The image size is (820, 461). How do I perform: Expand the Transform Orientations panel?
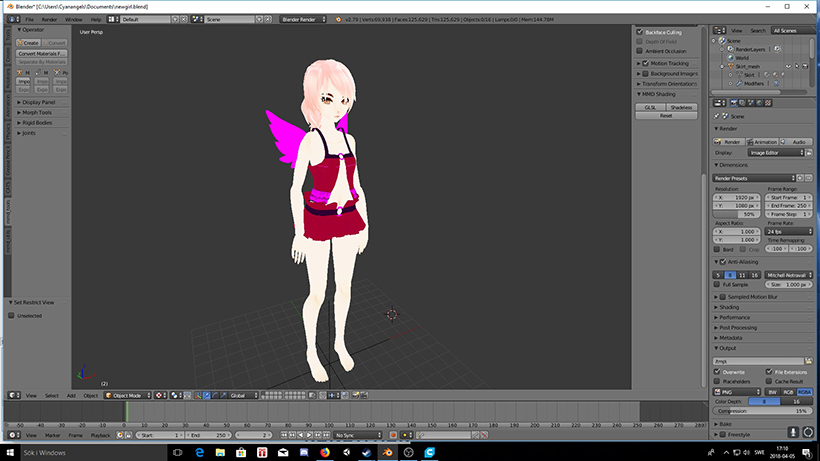[667, 84]
